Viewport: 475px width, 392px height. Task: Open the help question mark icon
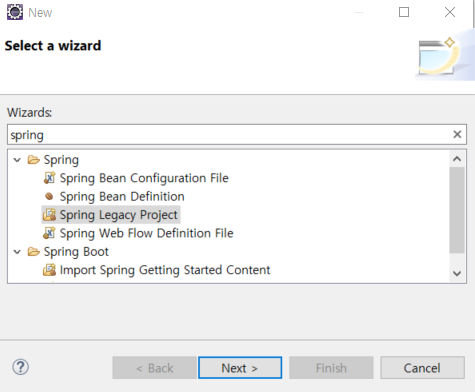(21, 367)
